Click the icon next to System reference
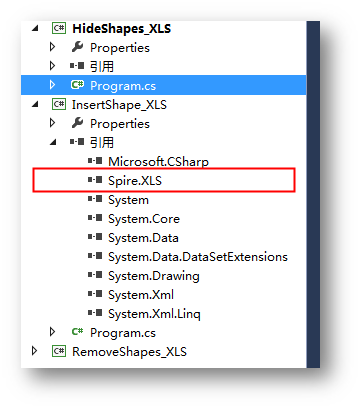The image size is (362, 410). pyautogui.click(x=95, y=199)
